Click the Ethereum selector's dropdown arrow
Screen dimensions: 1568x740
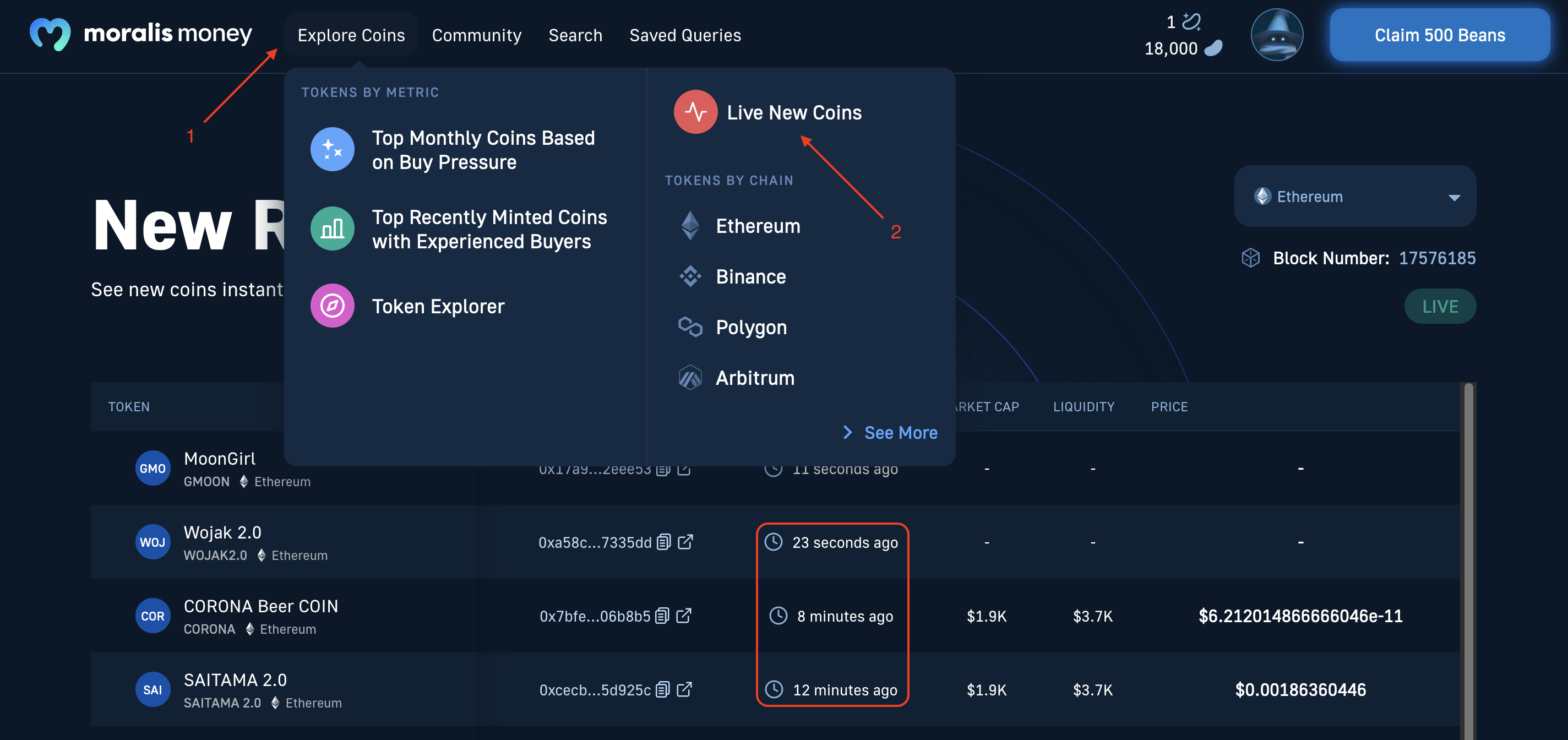(x=1454, y=198)
